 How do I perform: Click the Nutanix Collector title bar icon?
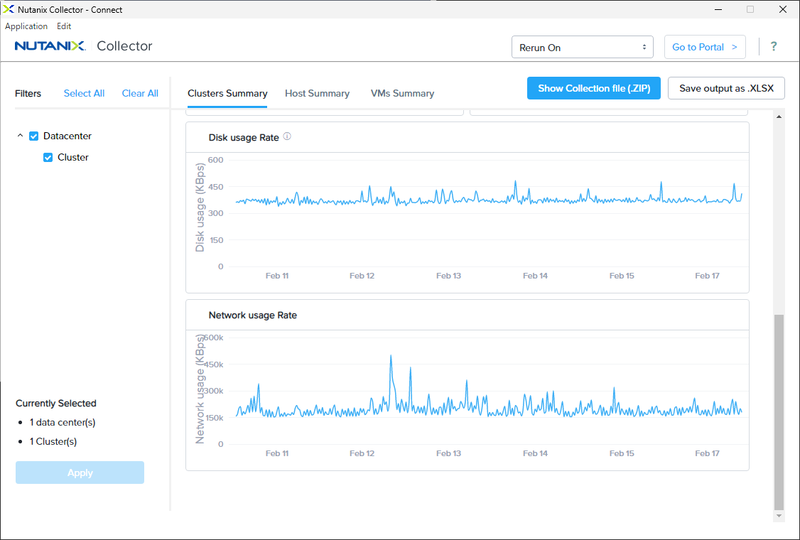pos(8,9)
